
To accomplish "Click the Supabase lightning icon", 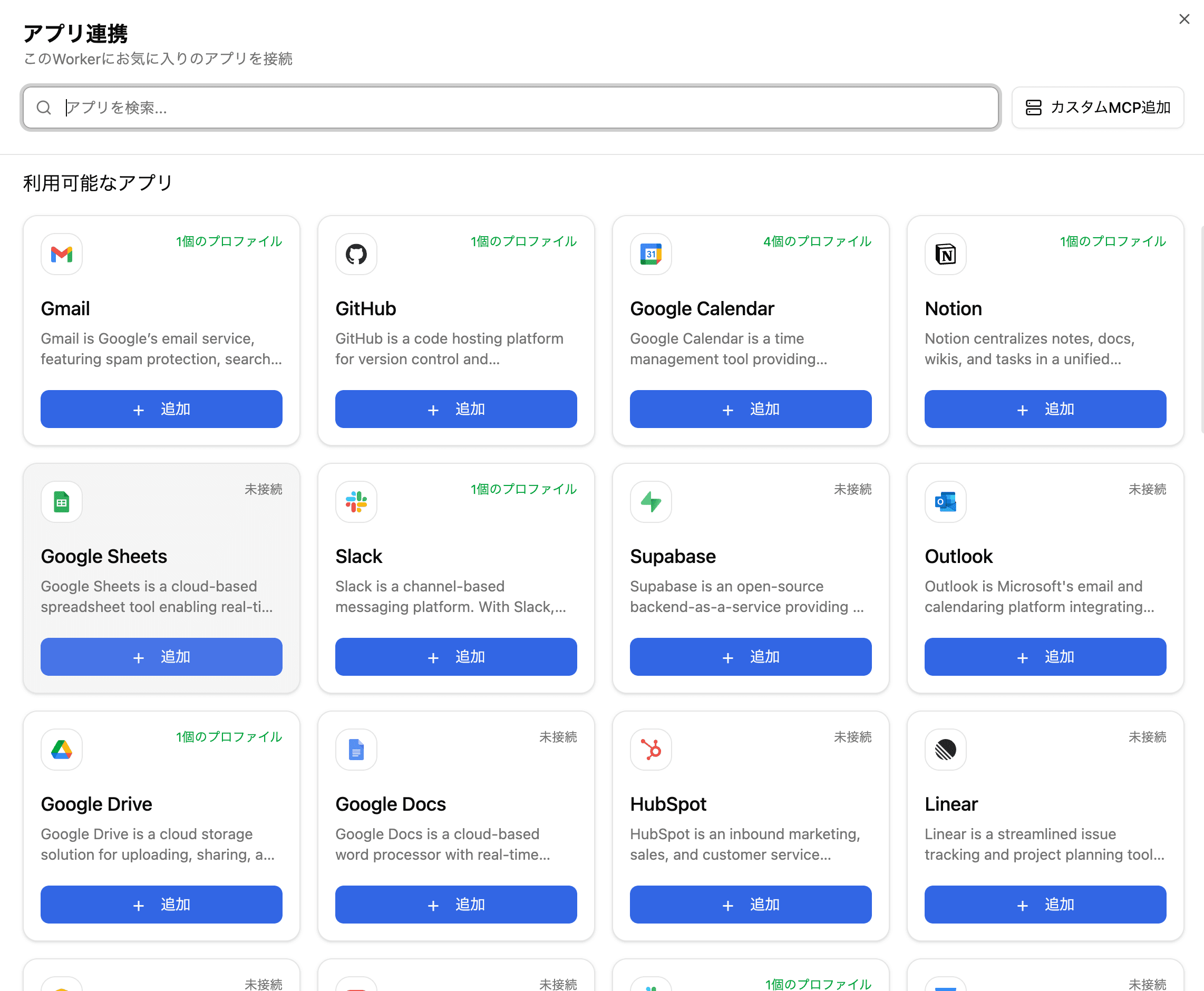I will (x=650, y=502).
